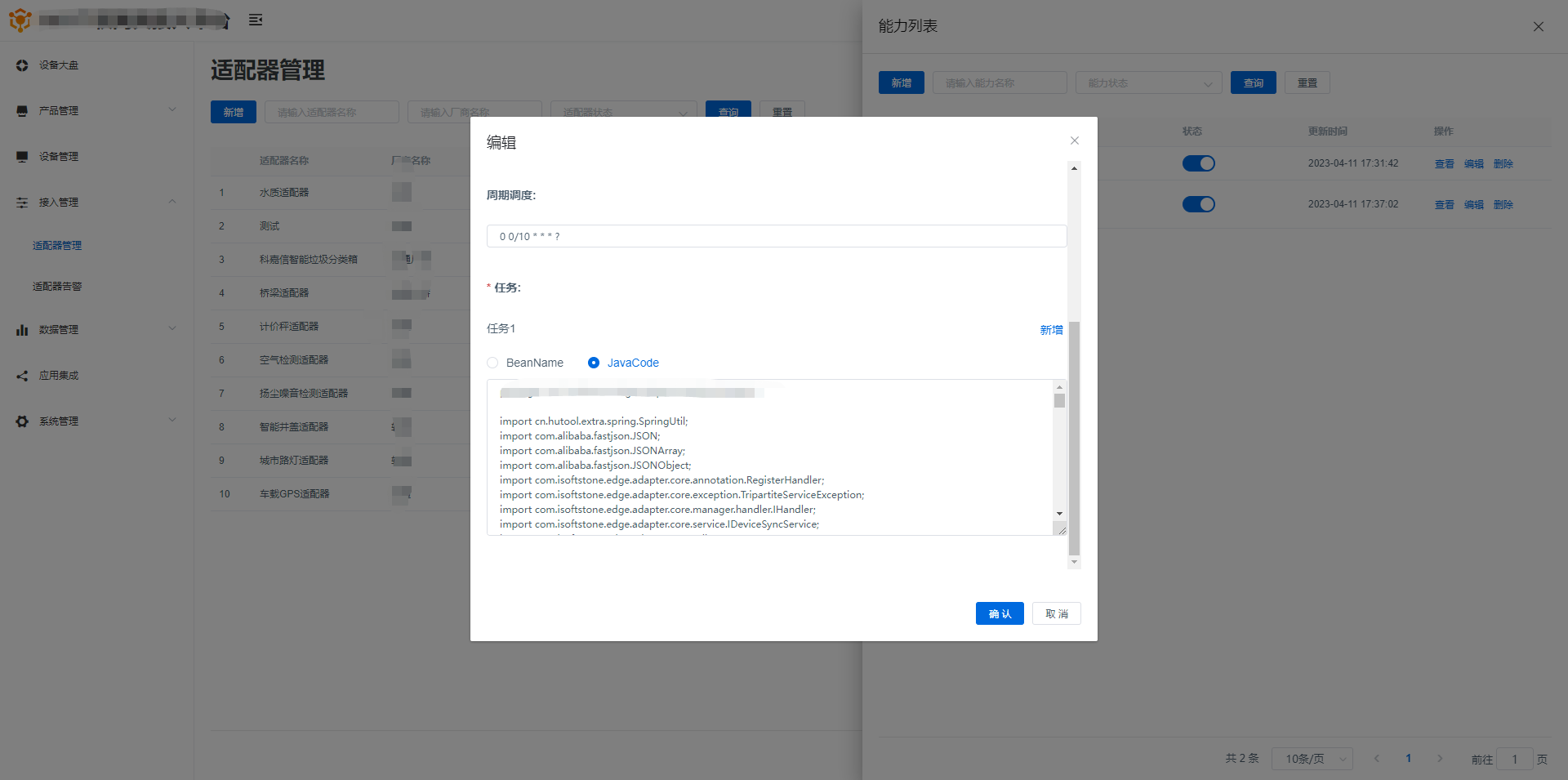1568x780 pixels.
Task: Click the sidebar collapse menu icon
Action: 256,20
